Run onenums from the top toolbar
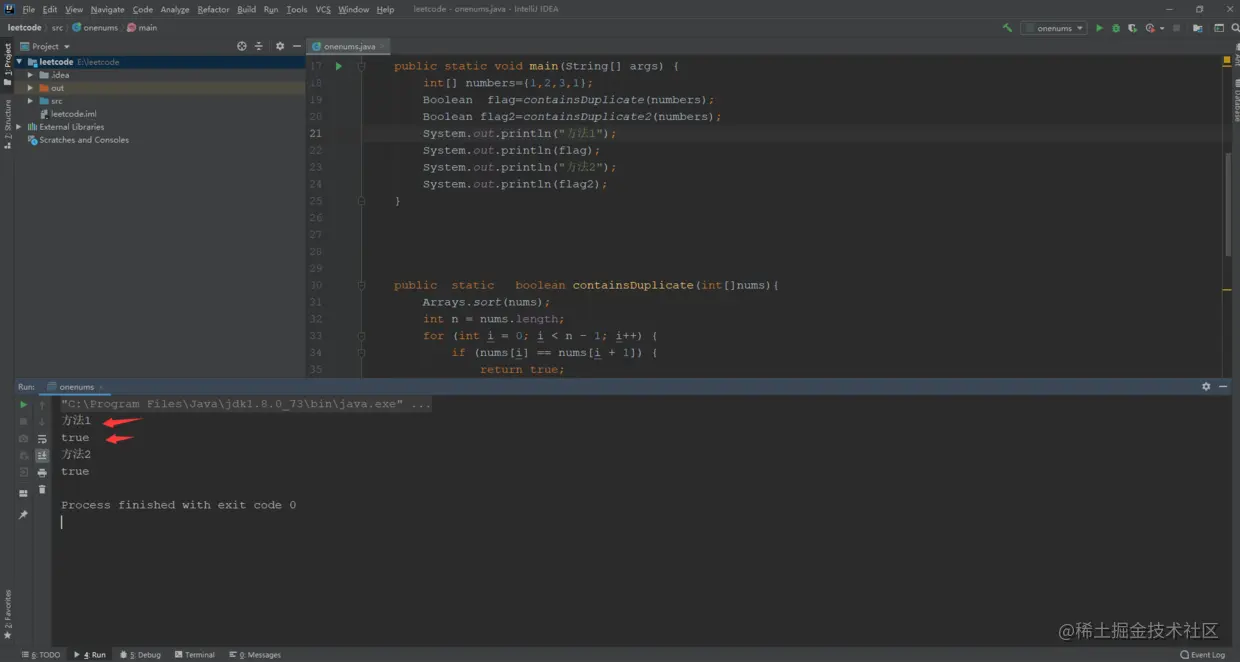This screenshot has height=662, width=1240. (x=1100, y=28)
